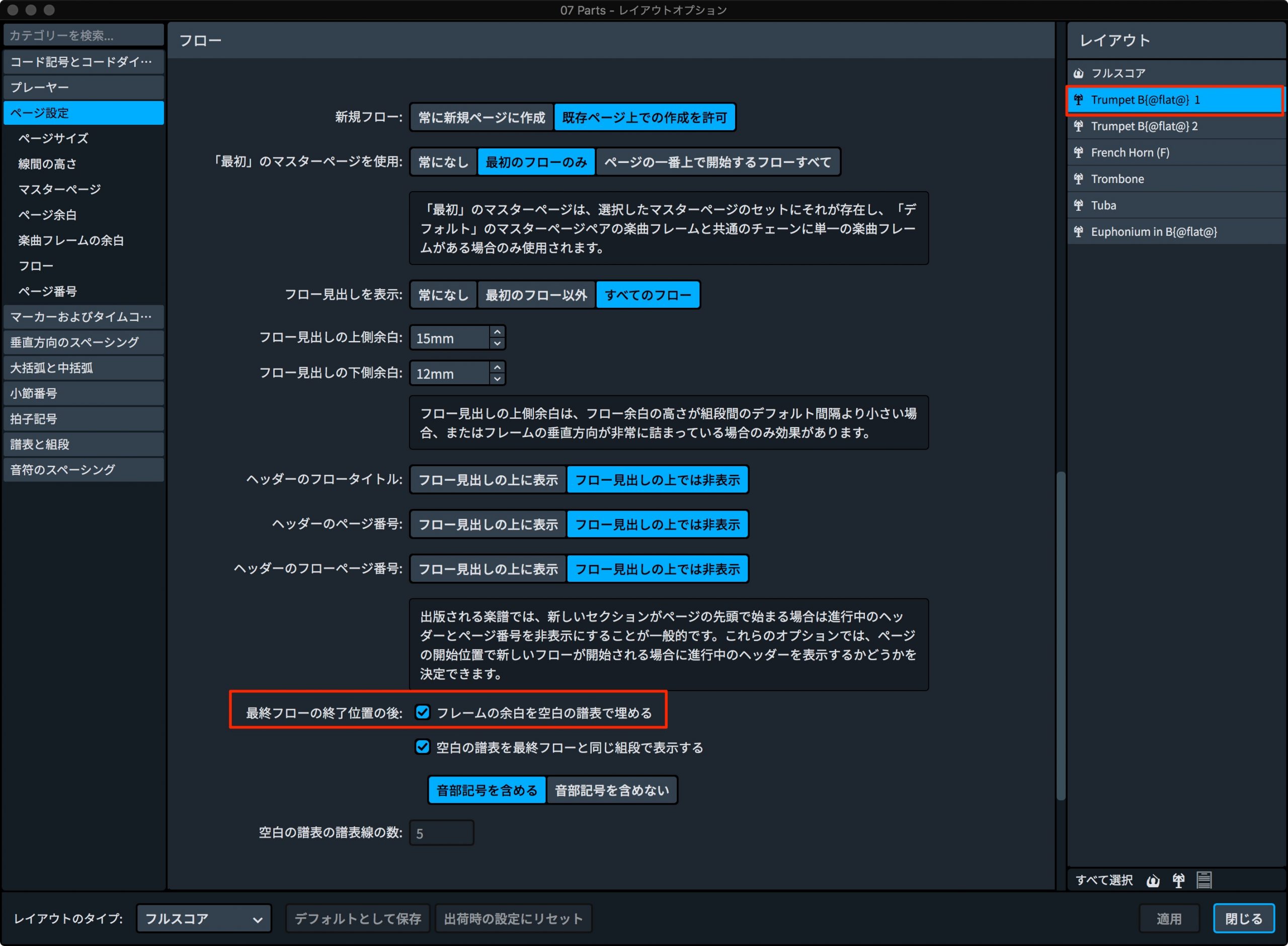Open the レイアウトのタイプ dropdown
1288x946 pixels.
[x=204, y=918]
